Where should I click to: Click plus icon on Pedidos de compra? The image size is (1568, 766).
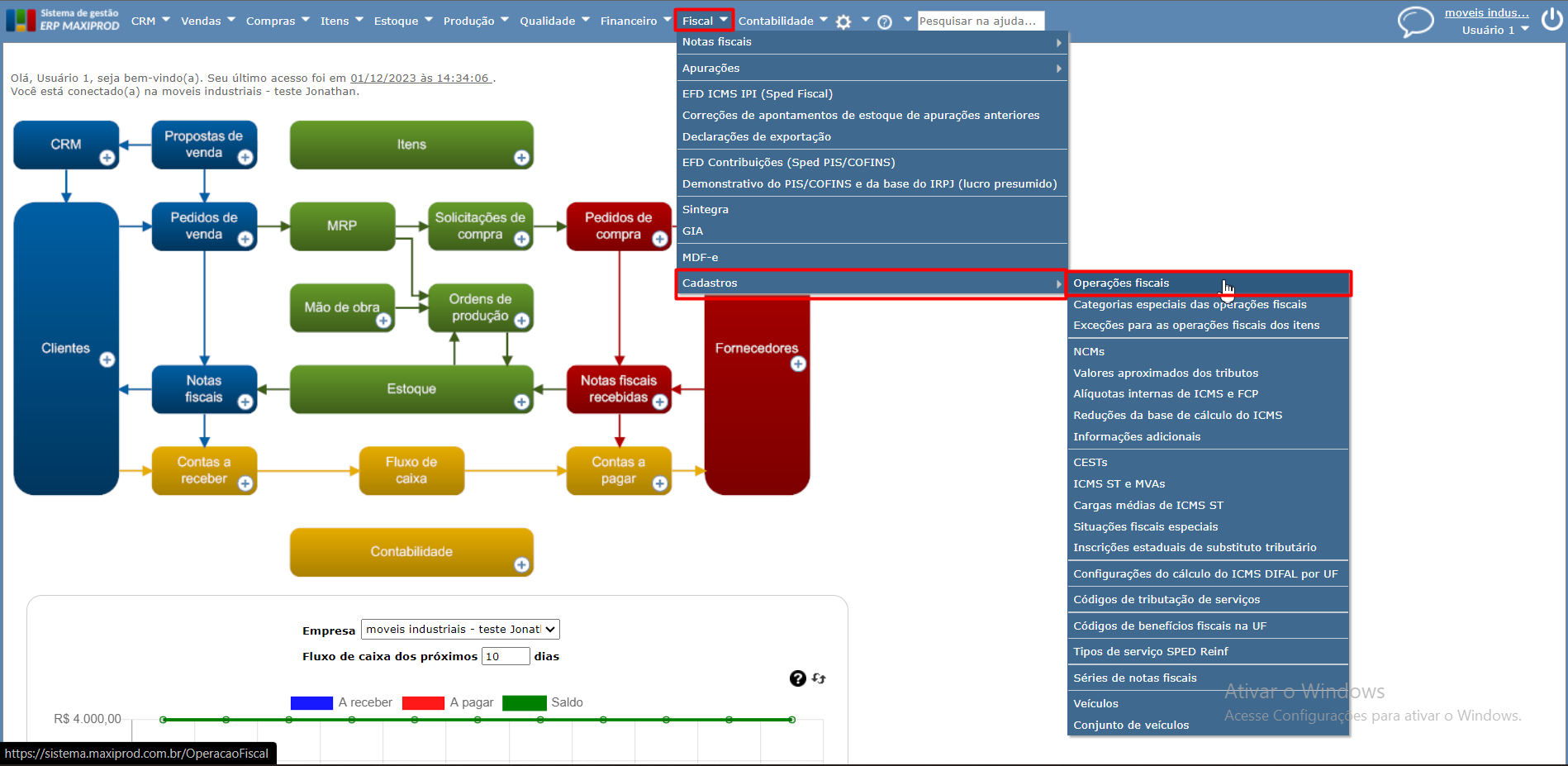[660, 239]
